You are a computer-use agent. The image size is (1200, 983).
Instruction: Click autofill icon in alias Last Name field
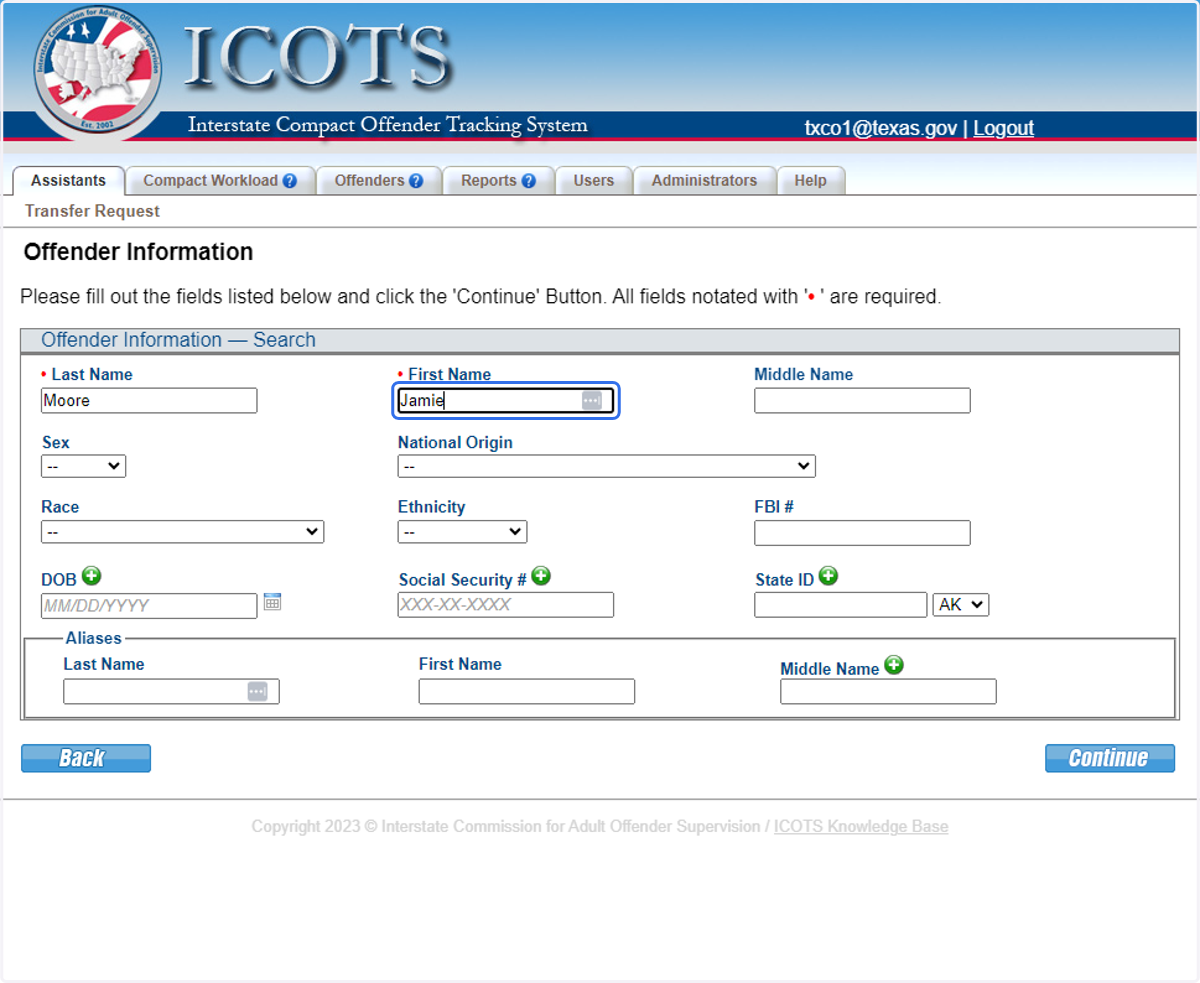(257, 691)
